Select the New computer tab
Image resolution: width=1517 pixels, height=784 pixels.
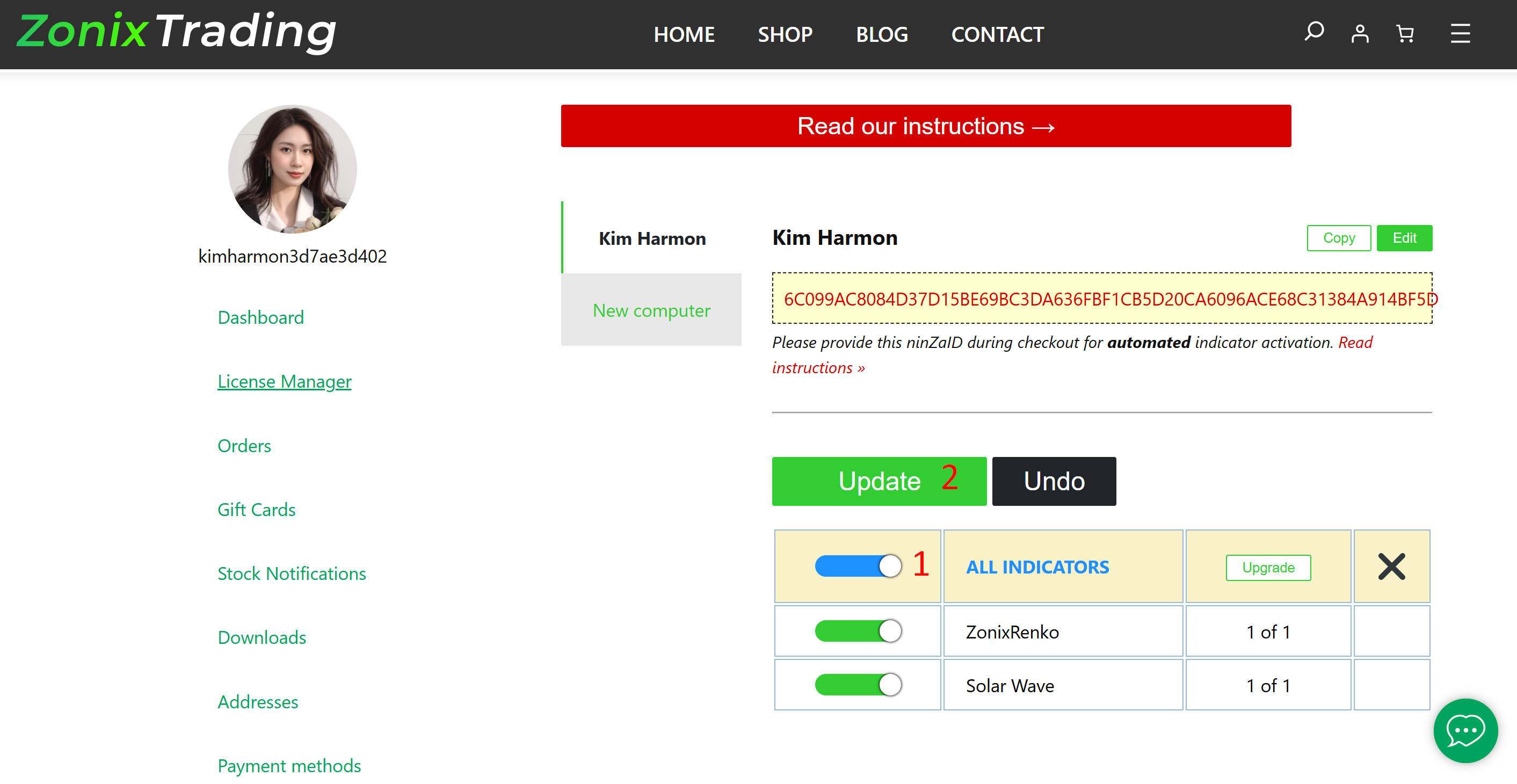click(x=651, y=310)
